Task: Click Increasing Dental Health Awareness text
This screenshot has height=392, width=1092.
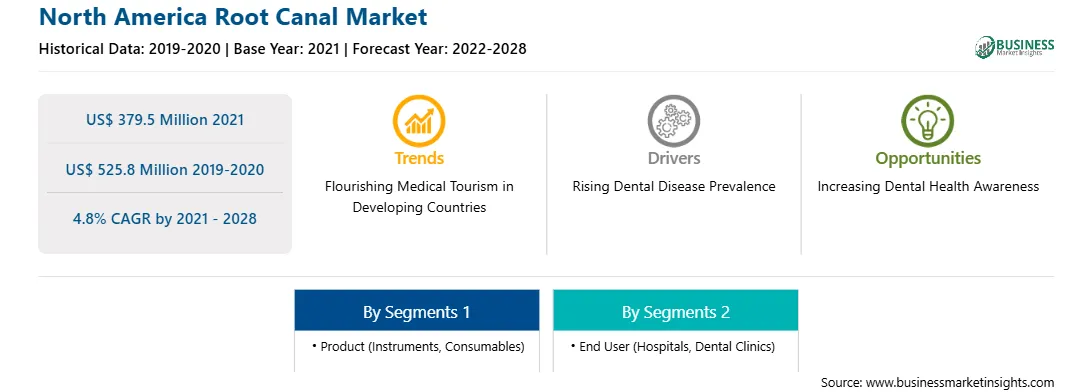Action: click(x=928, y=187)
